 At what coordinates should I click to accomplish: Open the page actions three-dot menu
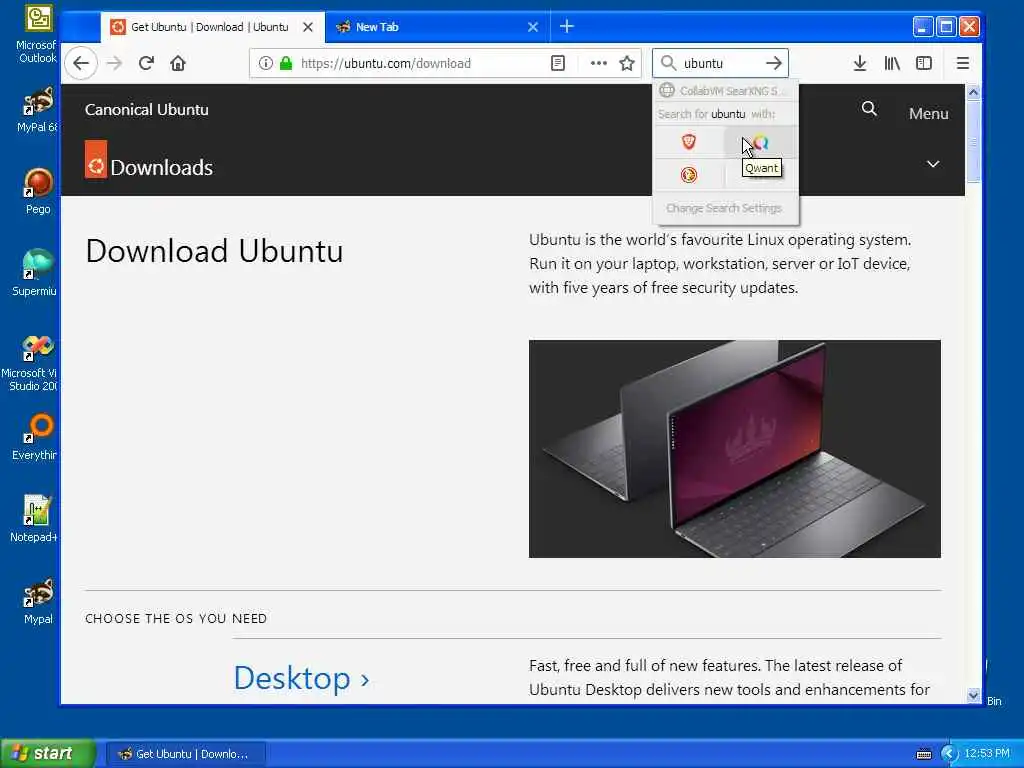coord(598,63)
